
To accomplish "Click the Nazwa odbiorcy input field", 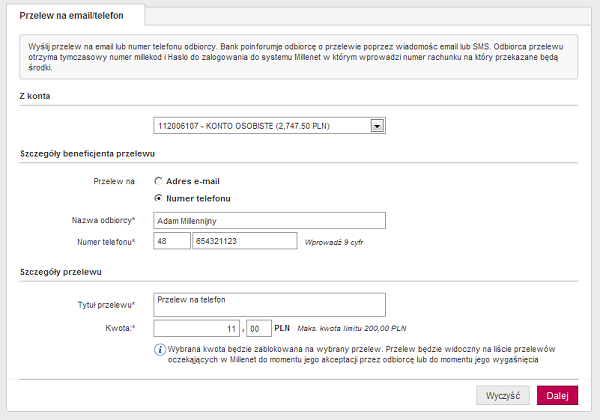I will [269, 221].
